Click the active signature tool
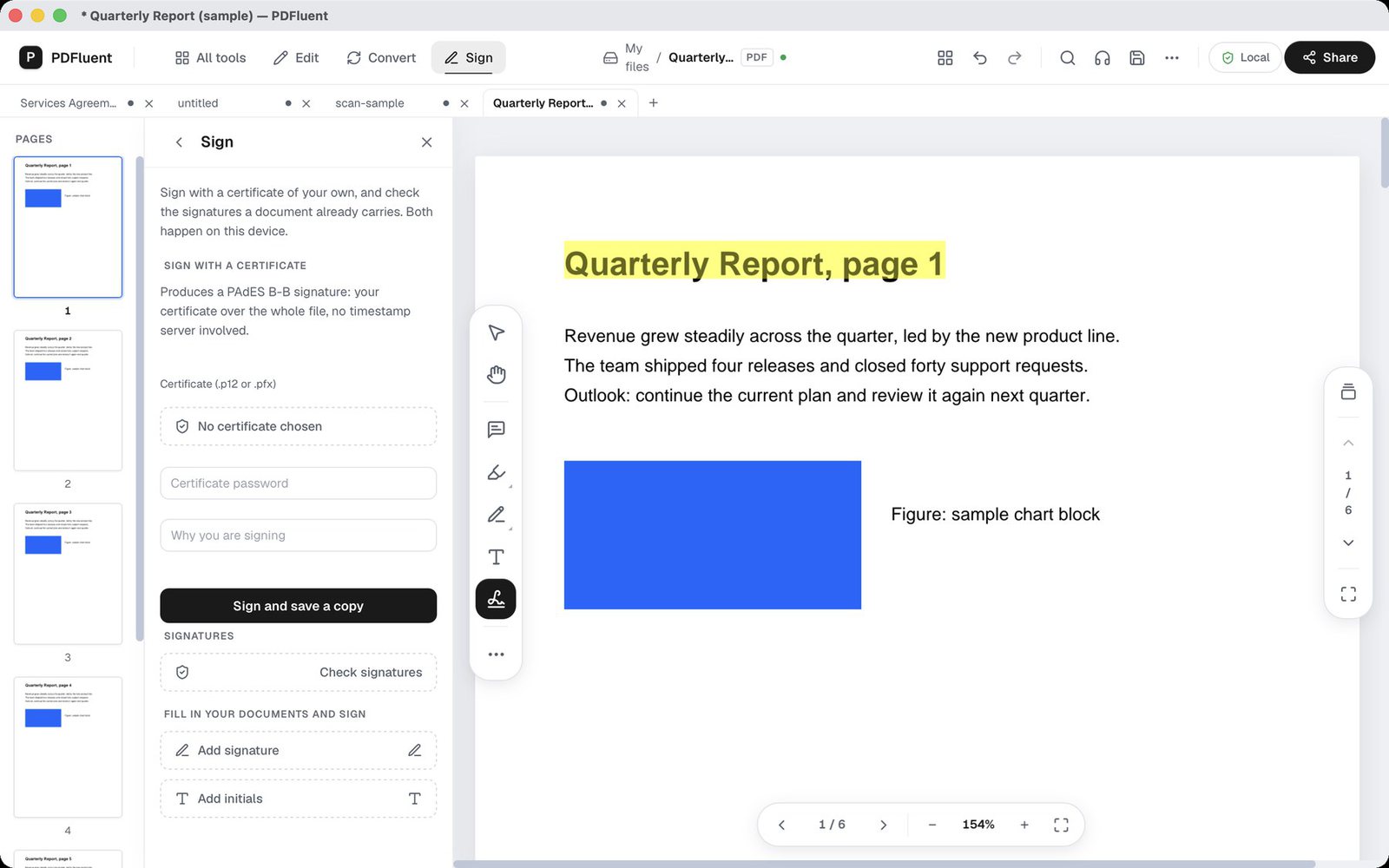The image size is (1389, 868). pos(496,600)
